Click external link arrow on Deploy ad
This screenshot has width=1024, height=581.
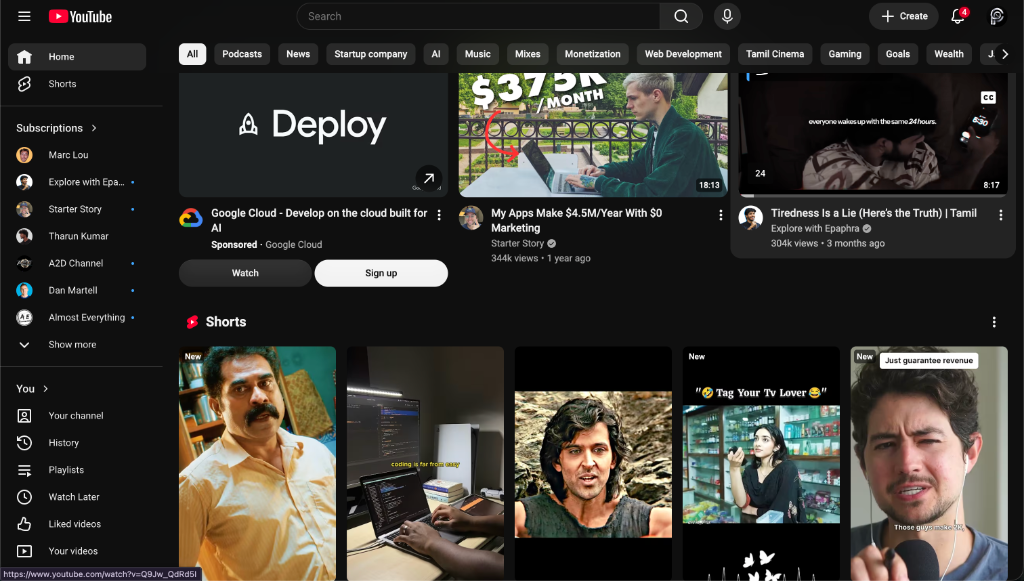428,178
